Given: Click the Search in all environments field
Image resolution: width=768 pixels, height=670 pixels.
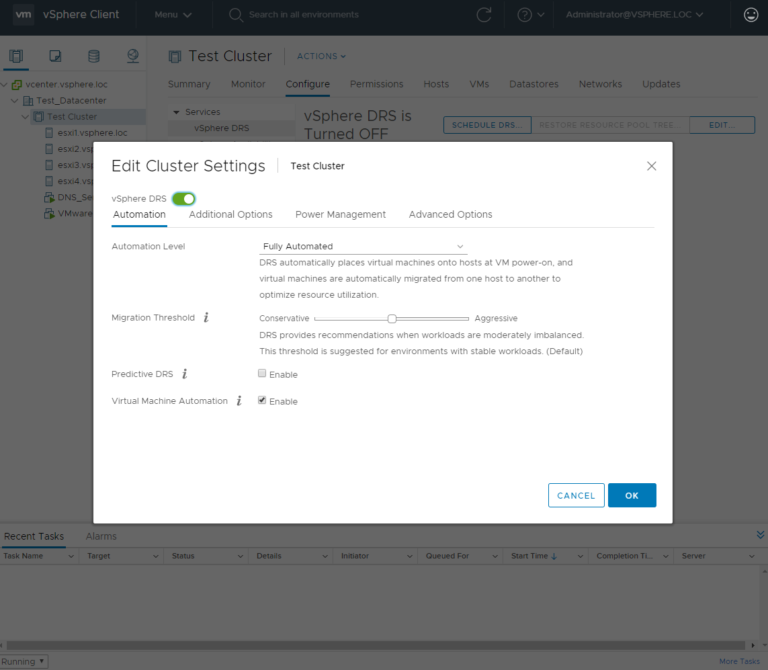Looking at the screenshot, I should 304,15.
